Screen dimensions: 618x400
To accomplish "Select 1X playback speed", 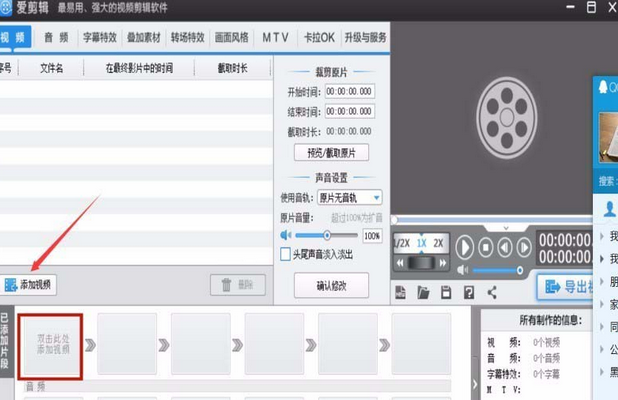I will pos(422,243).
